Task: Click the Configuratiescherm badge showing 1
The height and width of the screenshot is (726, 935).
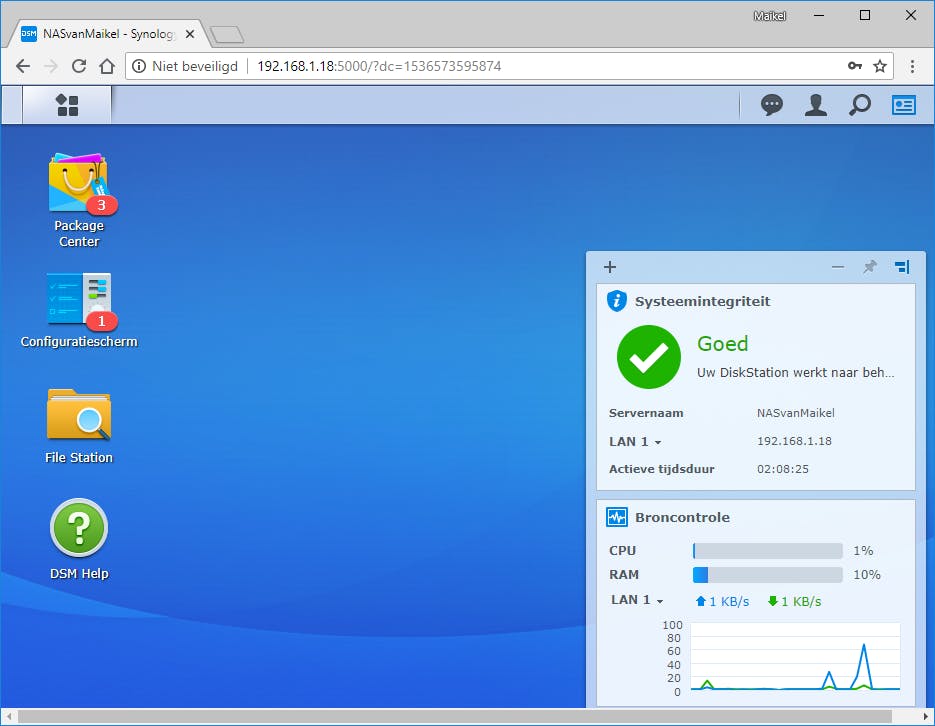Action: point(101,321)
